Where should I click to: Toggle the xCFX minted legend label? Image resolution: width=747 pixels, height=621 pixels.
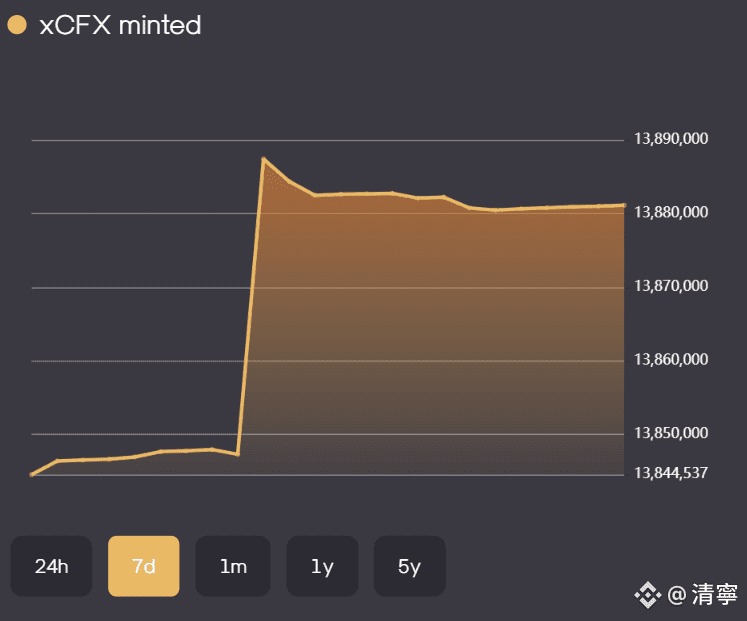tap(120, 25)
